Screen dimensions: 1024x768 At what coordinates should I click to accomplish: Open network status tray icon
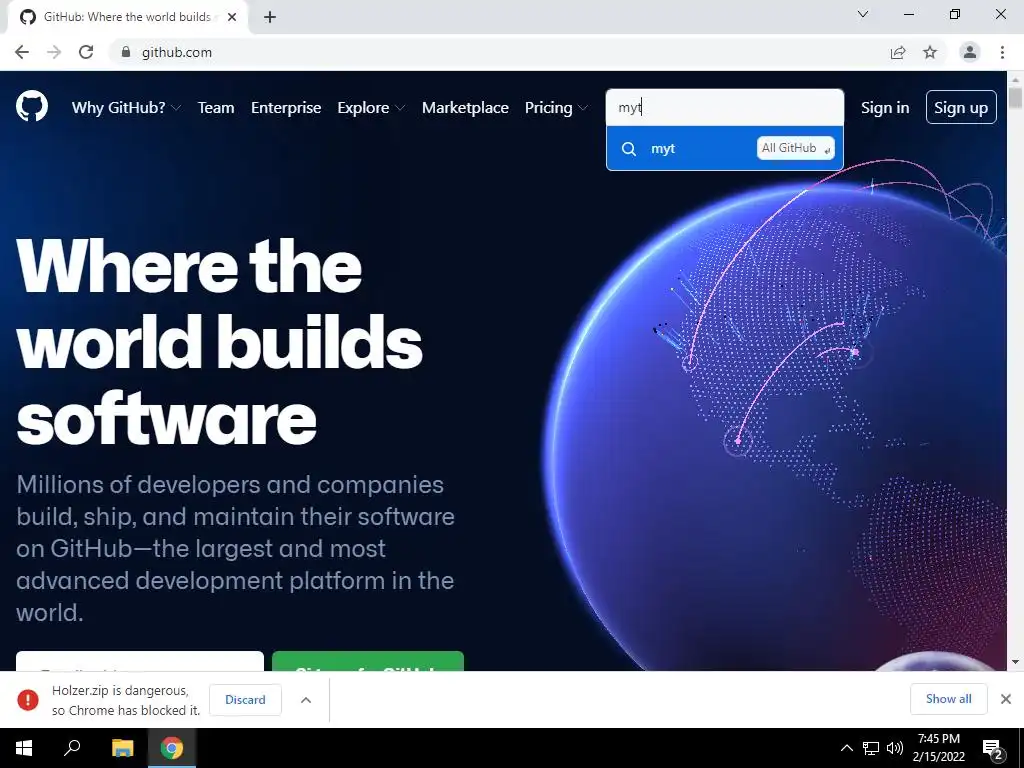tap(871, 748)
